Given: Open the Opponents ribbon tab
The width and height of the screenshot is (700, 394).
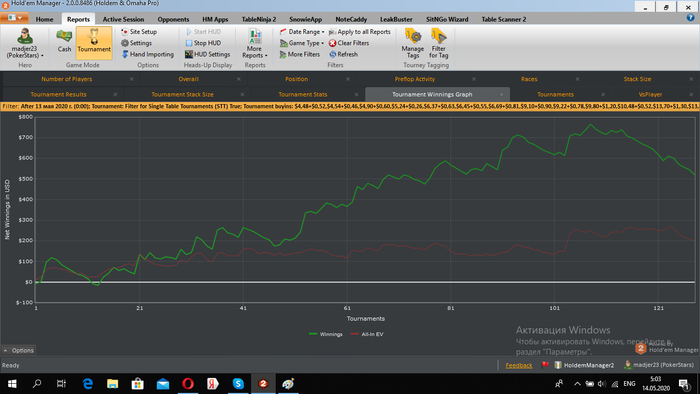Looking at the screenshot, I should click(173, 19).
